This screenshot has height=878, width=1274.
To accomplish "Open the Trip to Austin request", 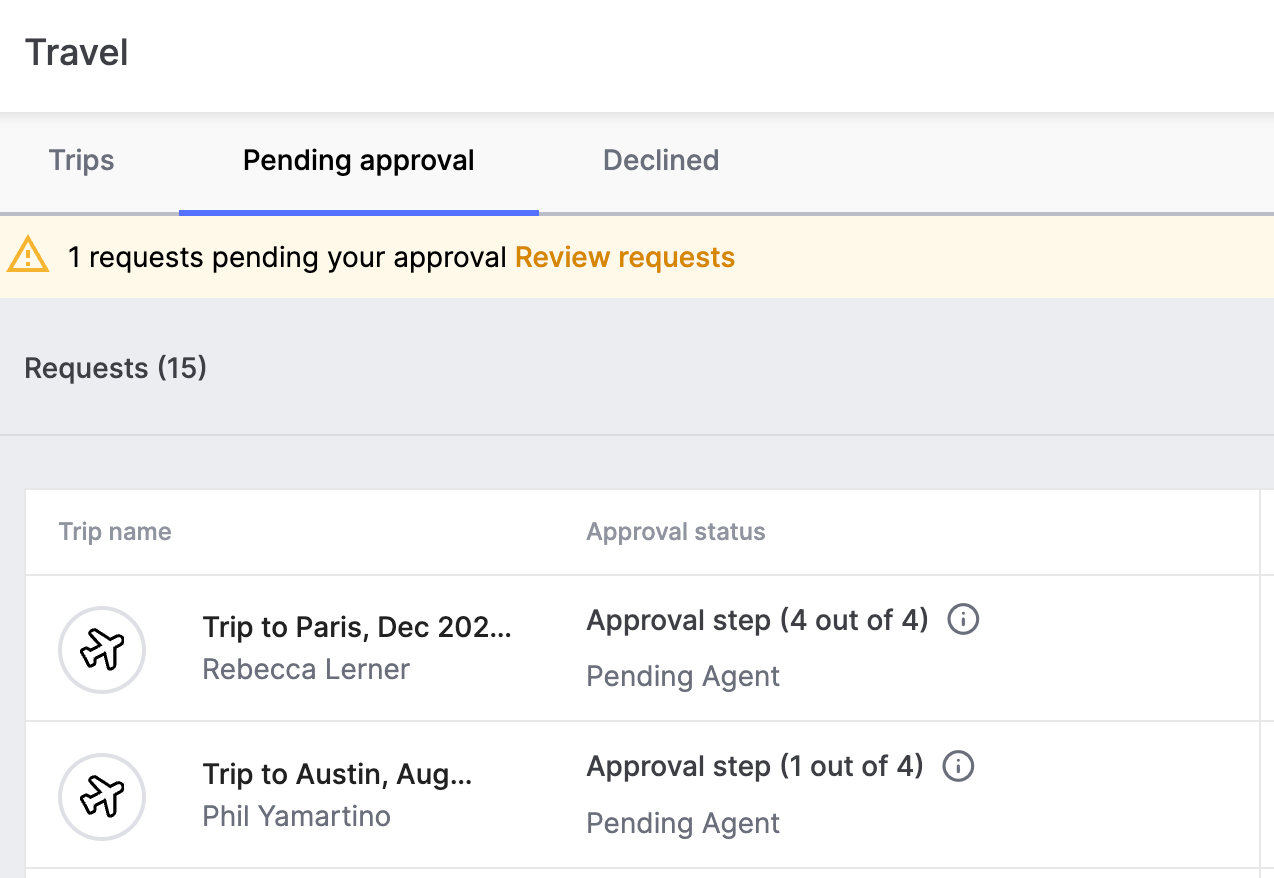I will tap(337, 775).
